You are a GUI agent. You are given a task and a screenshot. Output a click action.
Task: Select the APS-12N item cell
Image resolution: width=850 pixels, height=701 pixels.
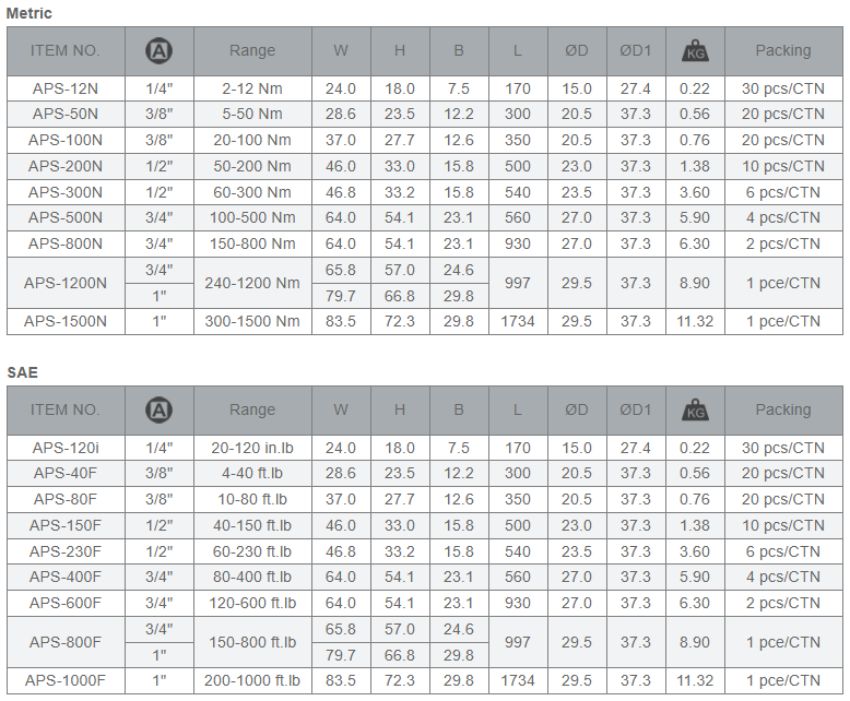point(65,88)
